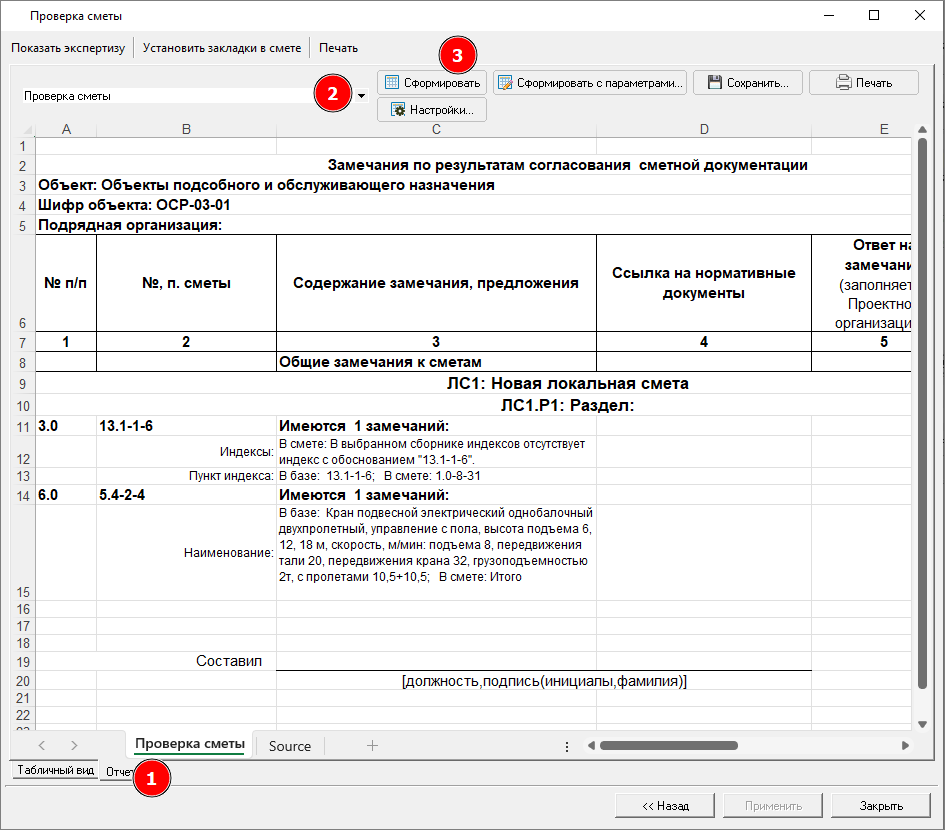Click the Печать printer button
The height and width of the screenshot is (830, 945).
(863, 83)
